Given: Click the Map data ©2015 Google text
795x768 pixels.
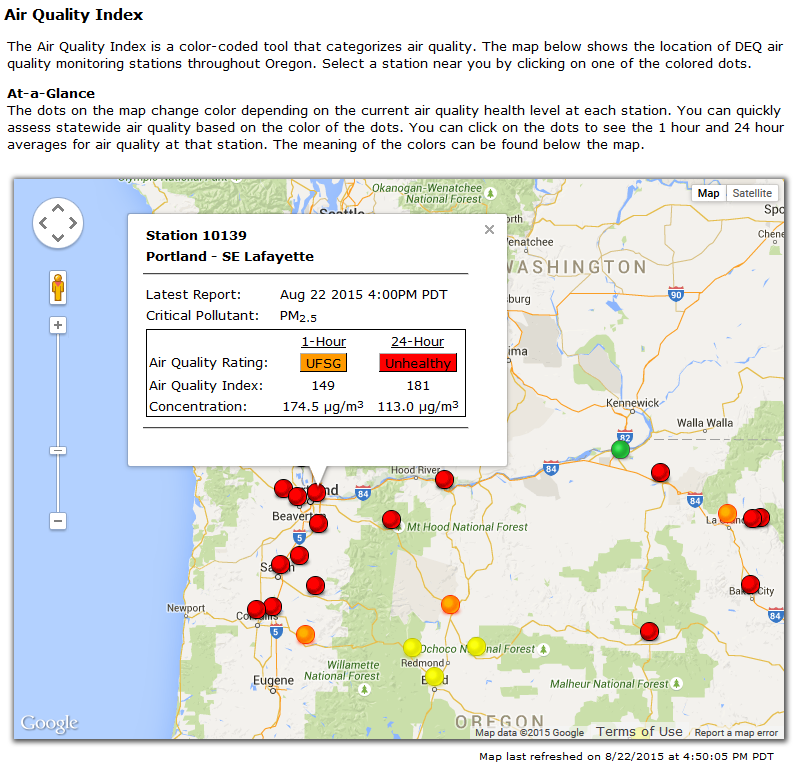Looking at the screenshot, I should [x=529, y=733].
